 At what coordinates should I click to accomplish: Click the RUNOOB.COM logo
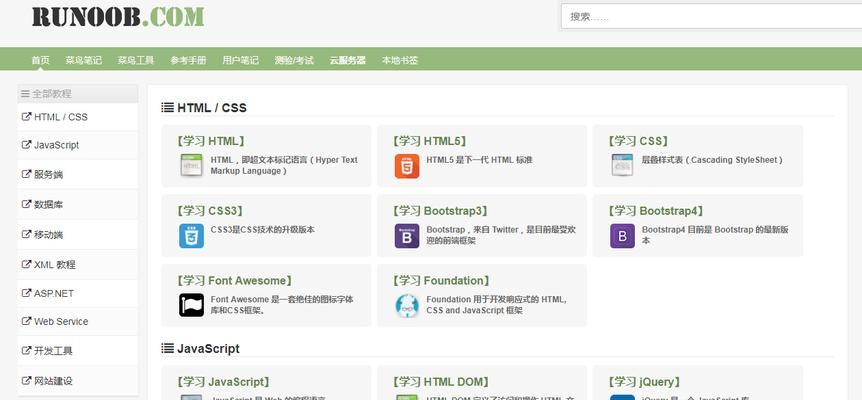point(118,17)
